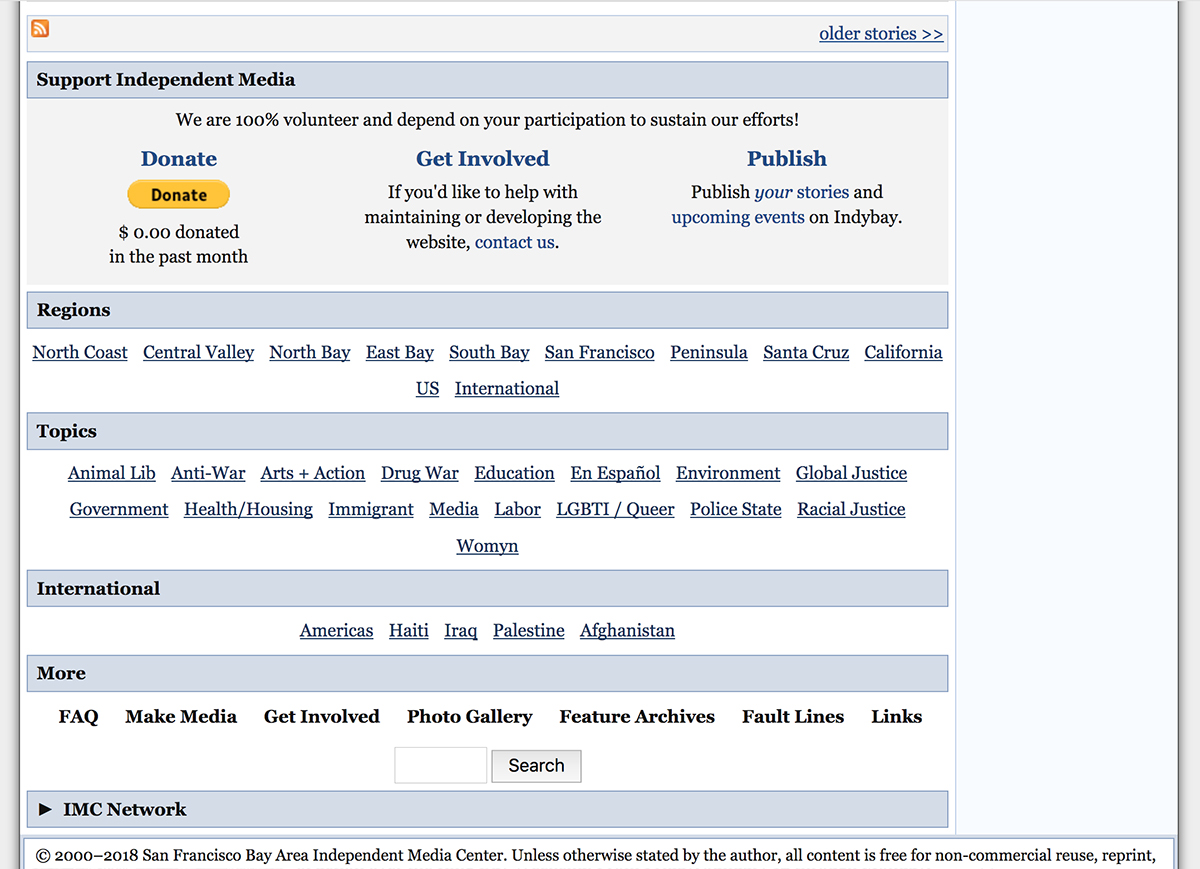Open the Central Valley region
The image size is (1200, 869).
198,352
